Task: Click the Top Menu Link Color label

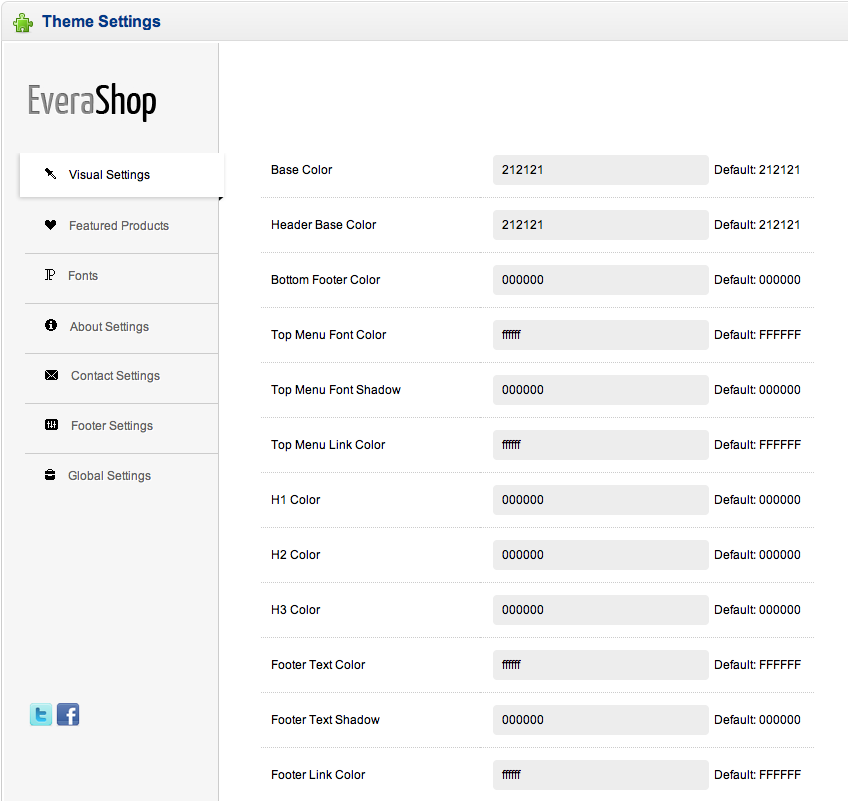Action: pos(328,445)
